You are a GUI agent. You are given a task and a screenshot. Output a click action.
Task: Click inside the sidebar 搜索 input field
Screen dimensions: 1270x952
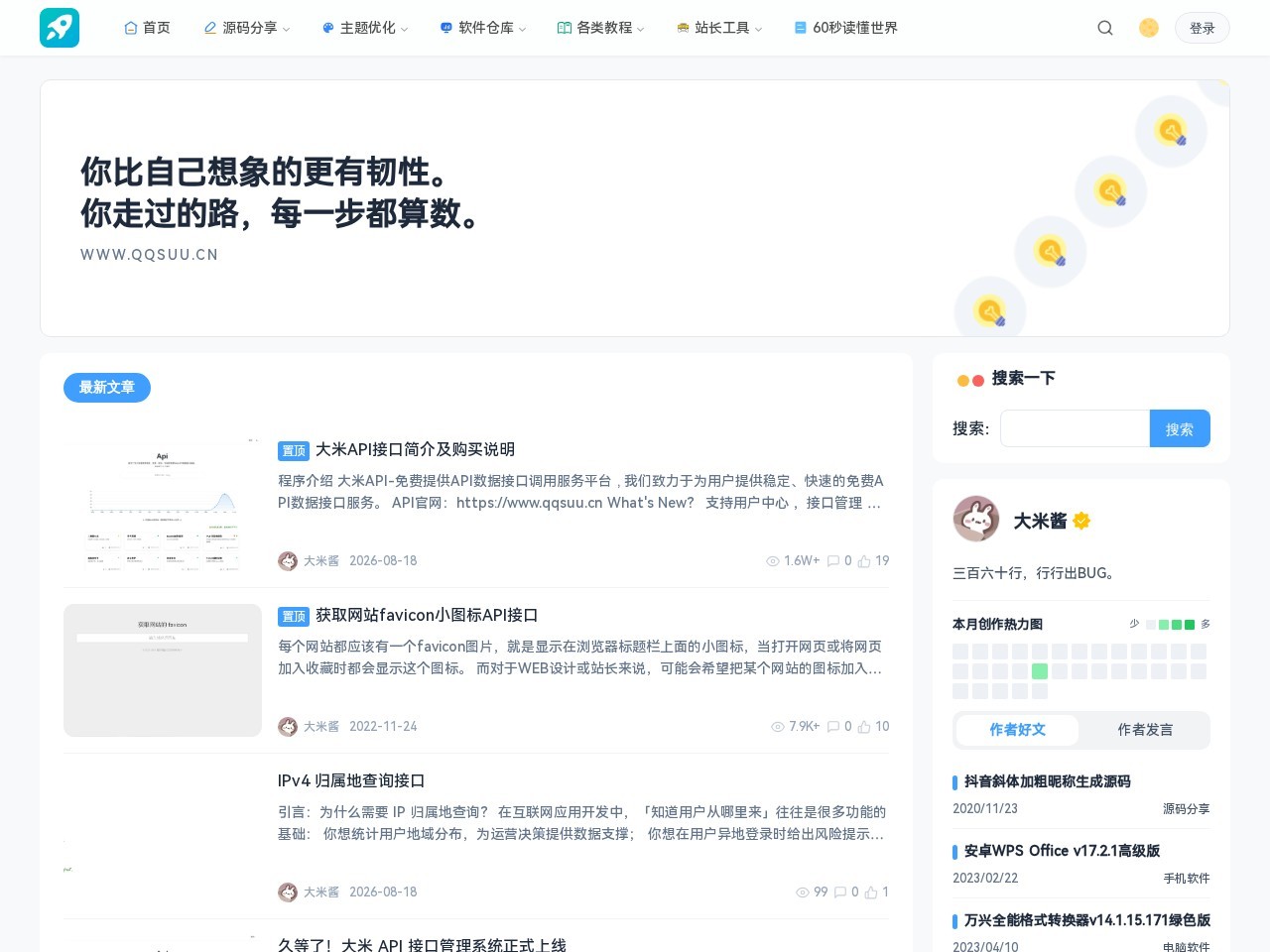[x=1075, y=428]
